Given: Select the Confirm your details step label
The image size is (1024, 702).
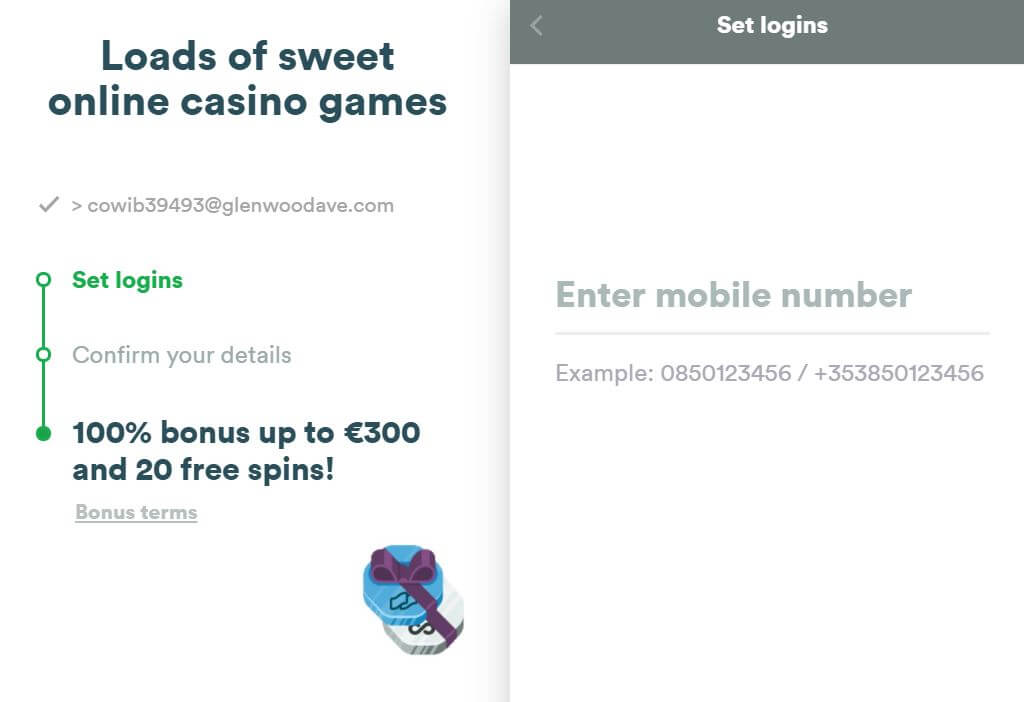Looking at the screenshot, I should pos(182,355).
